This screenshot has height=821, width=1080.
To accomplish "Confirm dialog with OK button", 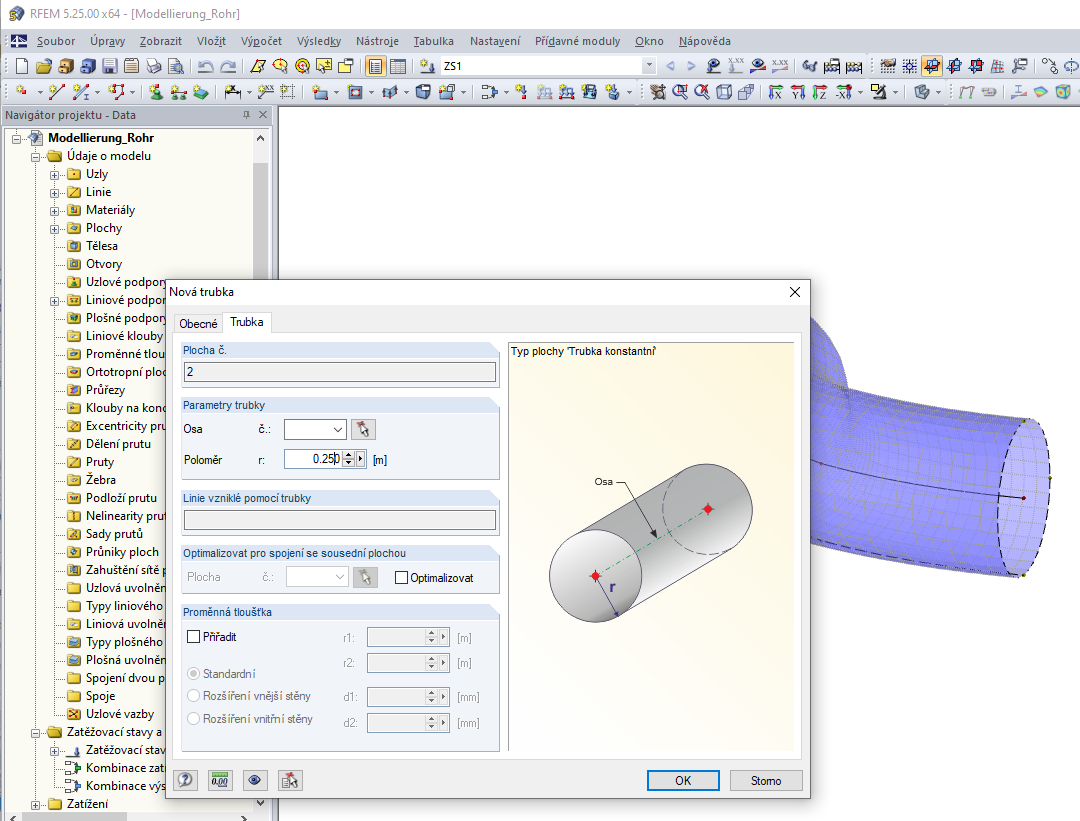I will pyautogui.click(x=683, y=780).
